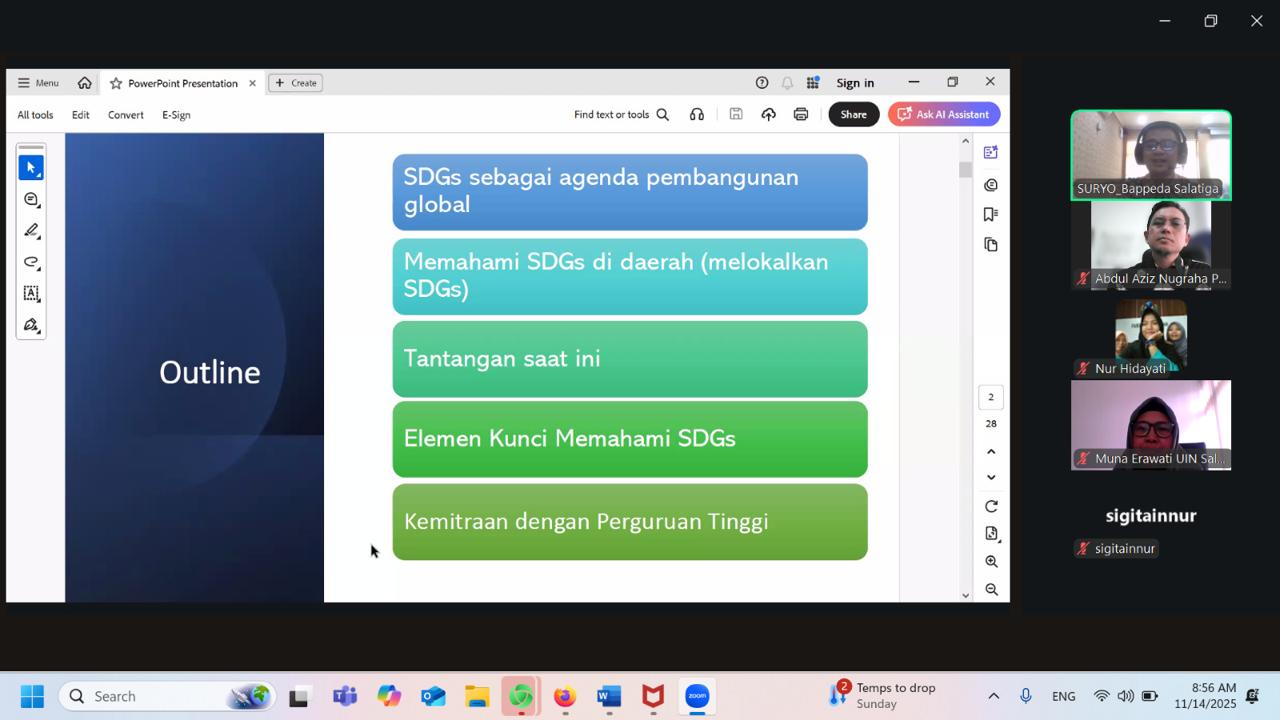Pick the freehand draw loop tool
The image size is (1280, 720).
tap(31, 263)
